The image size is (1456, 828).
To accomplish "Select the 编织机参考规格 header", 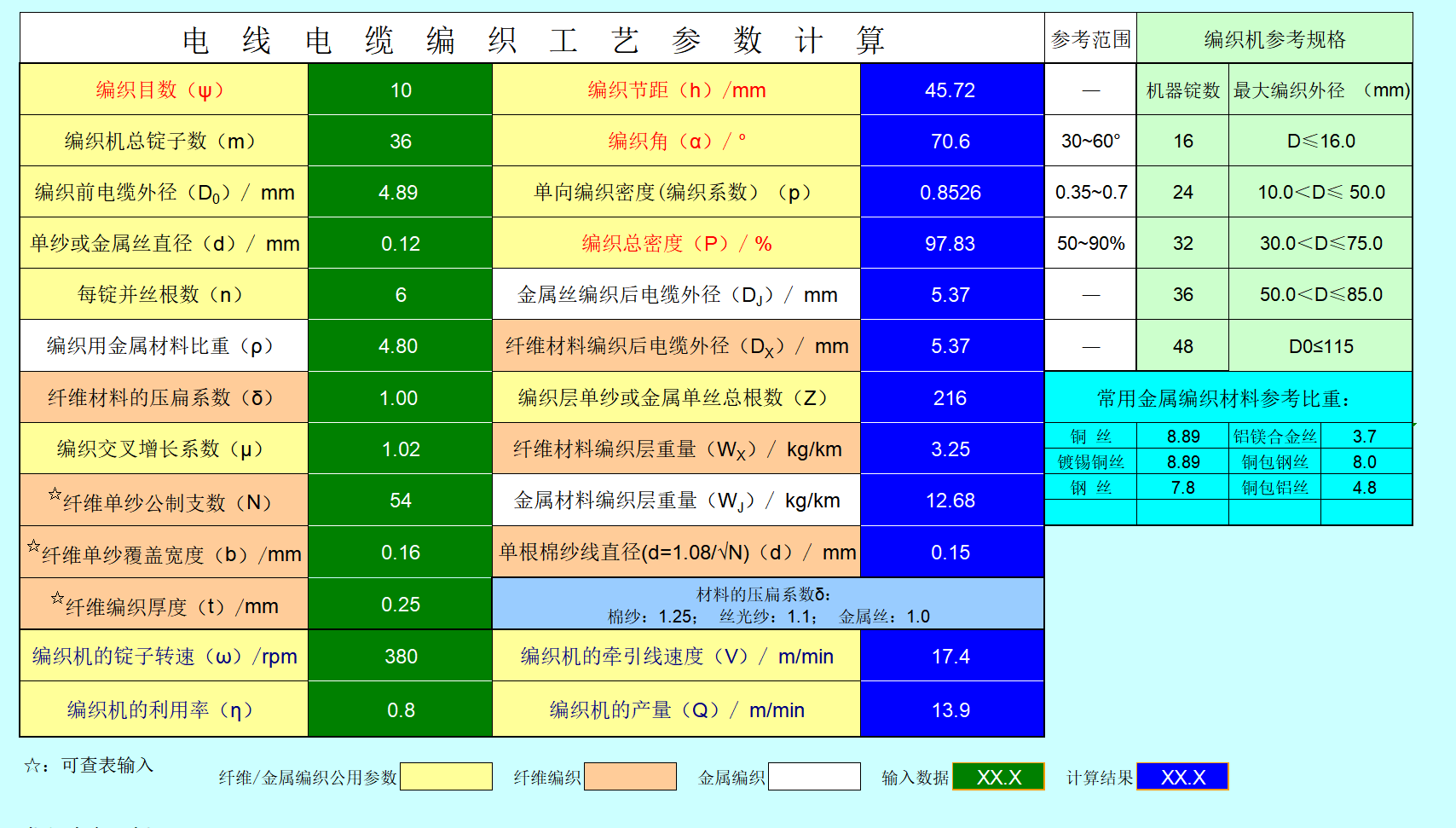I will (x=1274, y=38).
